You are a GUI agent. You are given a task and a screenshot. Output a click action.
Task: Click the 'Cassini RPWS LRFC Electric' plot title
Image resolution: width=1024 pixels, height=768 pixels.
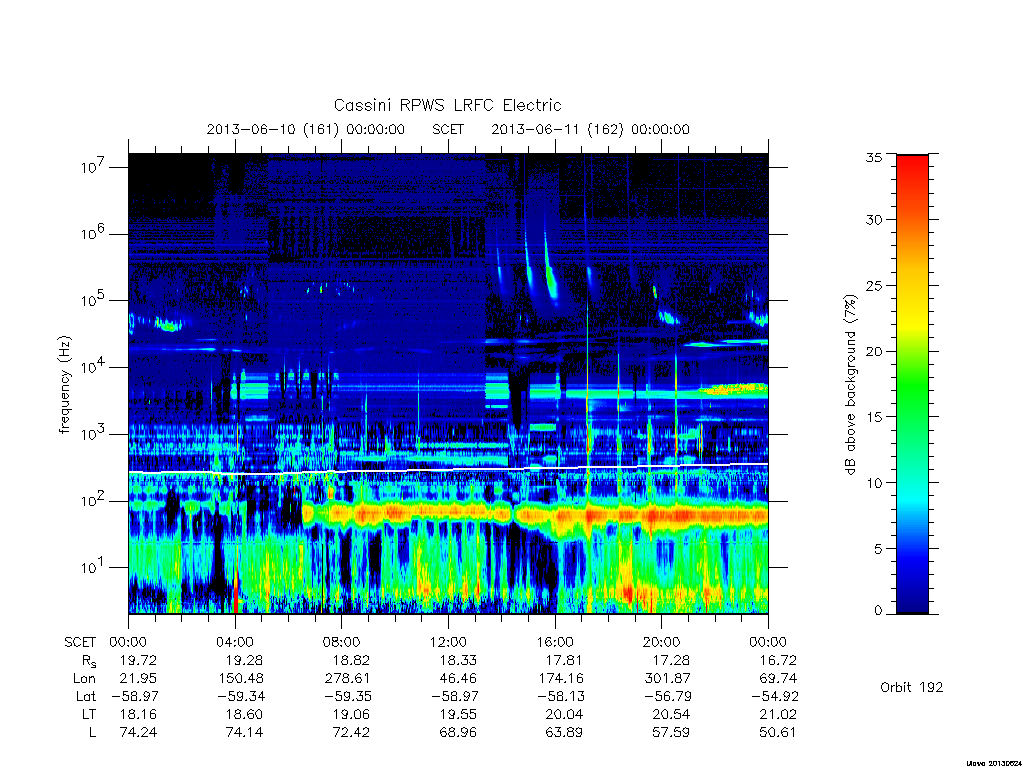(447, 105)
